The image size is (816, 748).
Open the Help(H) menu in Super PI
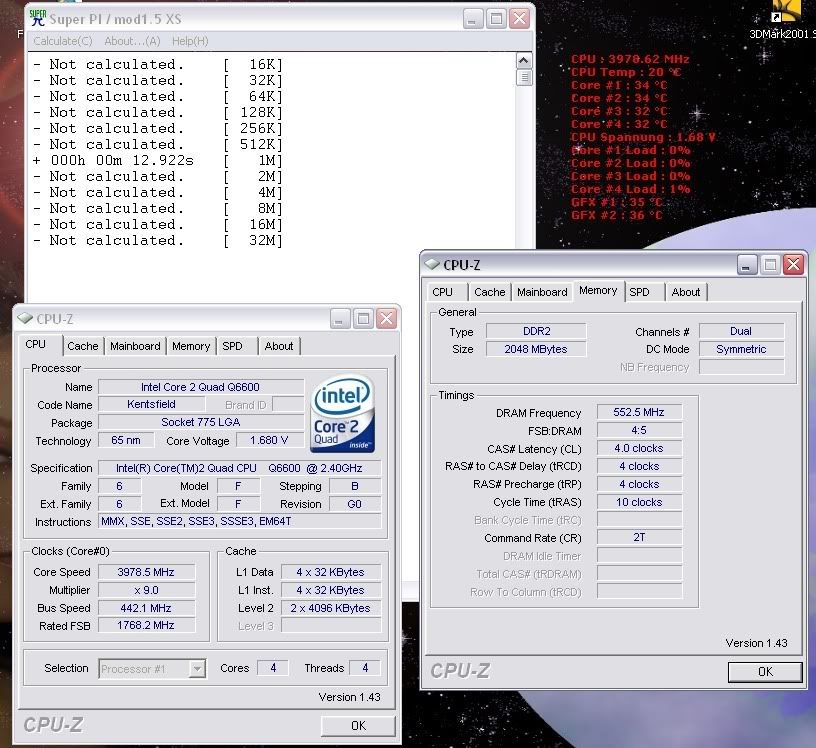tap(190, 41)
